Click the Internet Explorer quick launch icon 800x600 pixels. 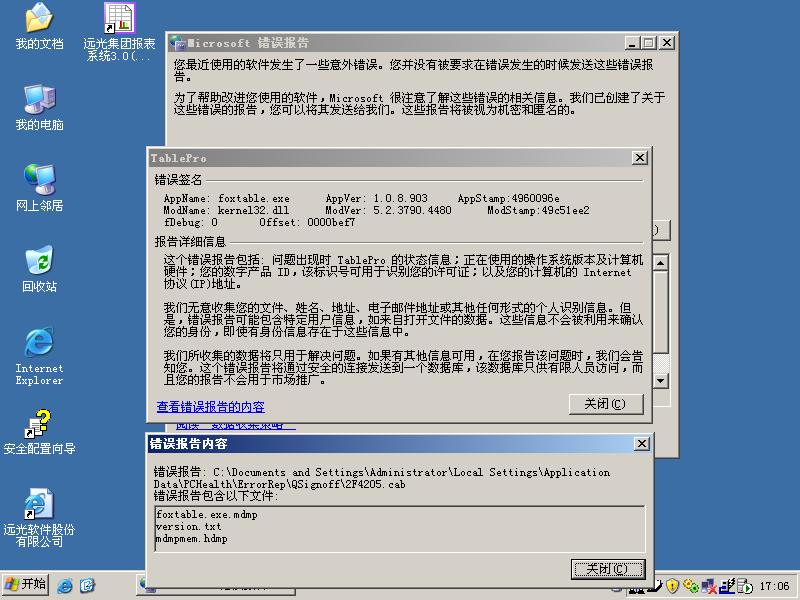pos(65,585)
